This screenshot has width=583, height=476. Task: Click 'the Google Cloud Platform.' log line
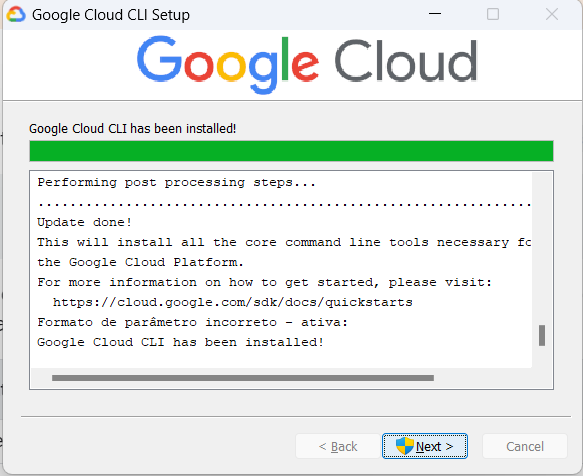coord(140,262)
